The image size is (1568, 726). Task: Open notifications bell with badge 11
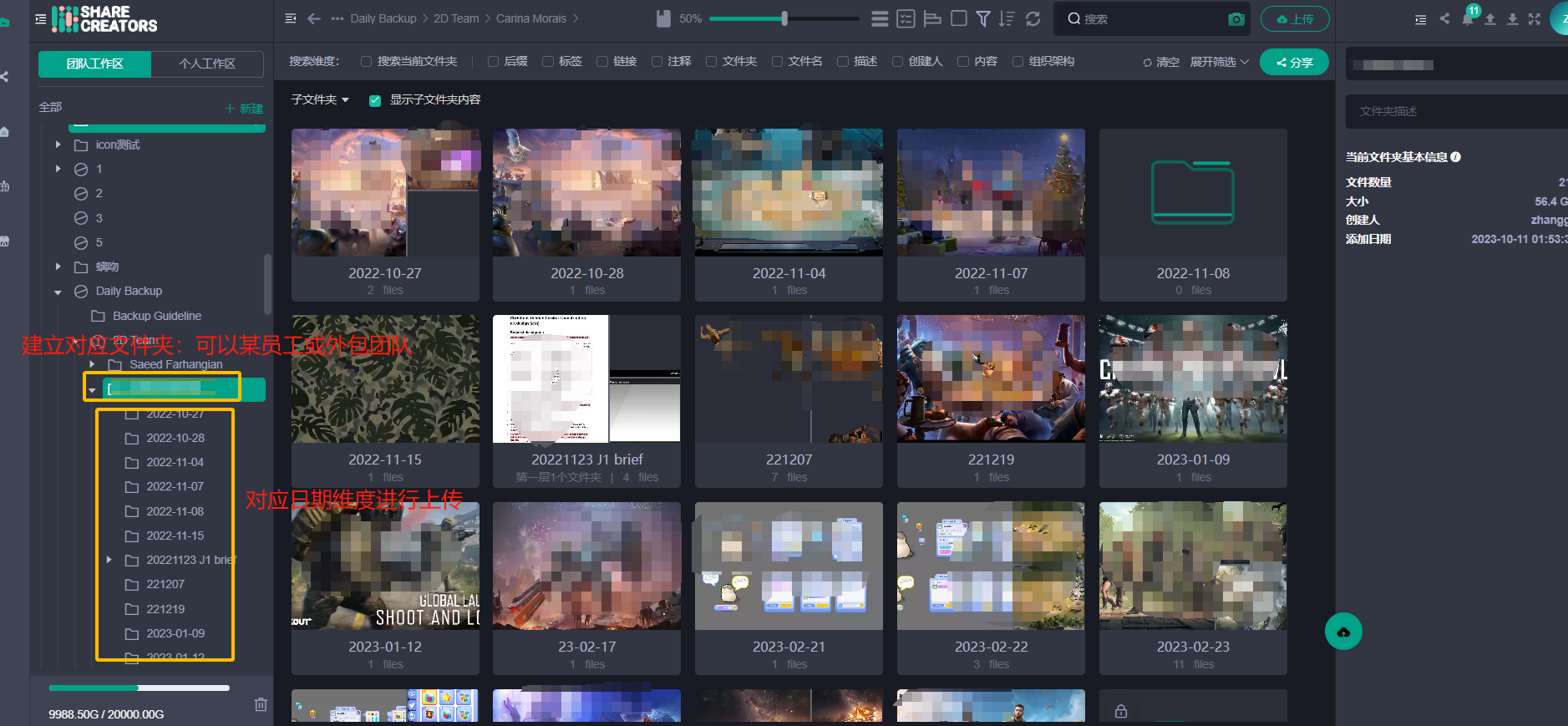[1468, 18]
